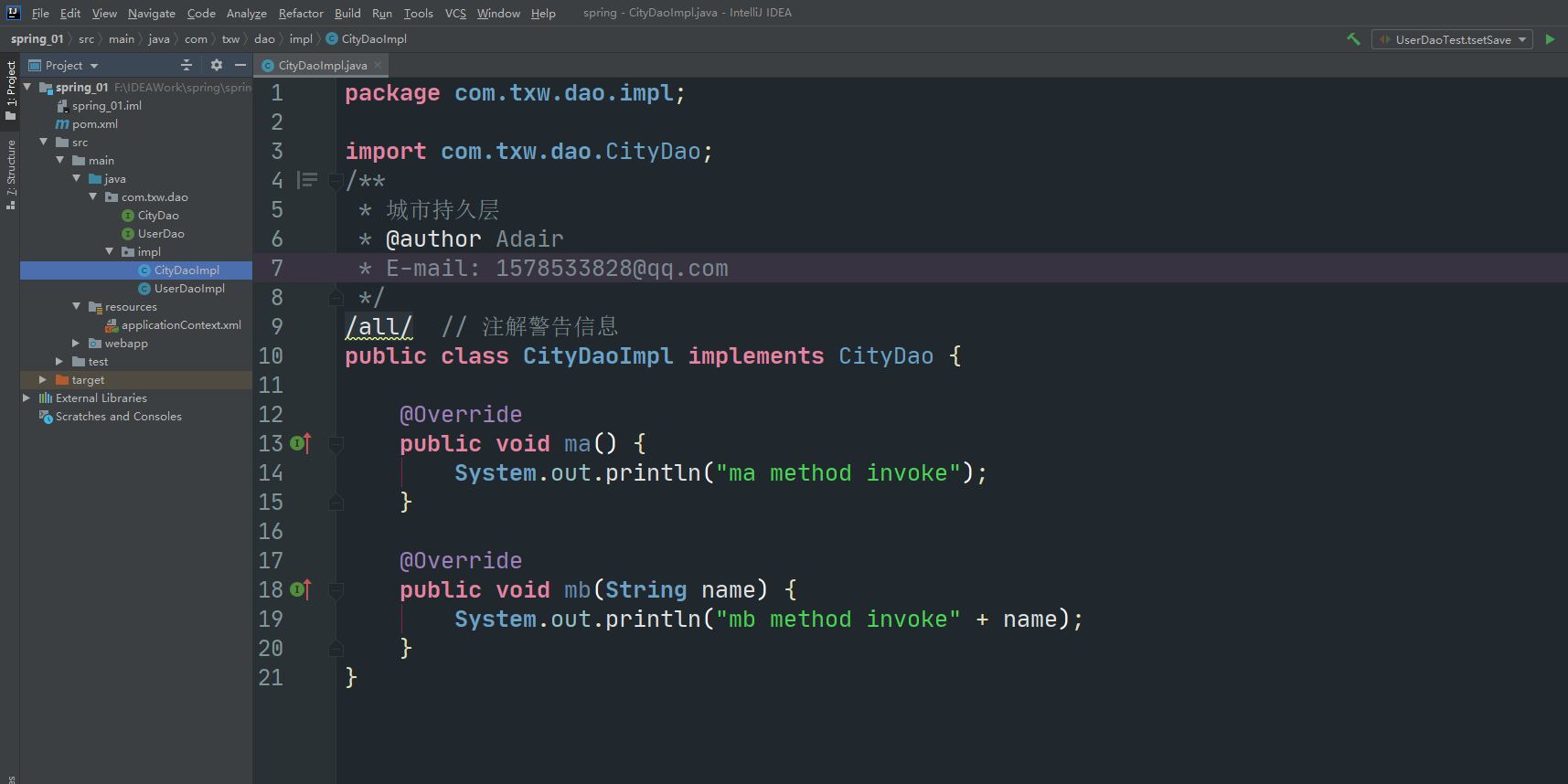Expand the test folder
This screenshot has width=1568, height=784.
tap(60, 361)
